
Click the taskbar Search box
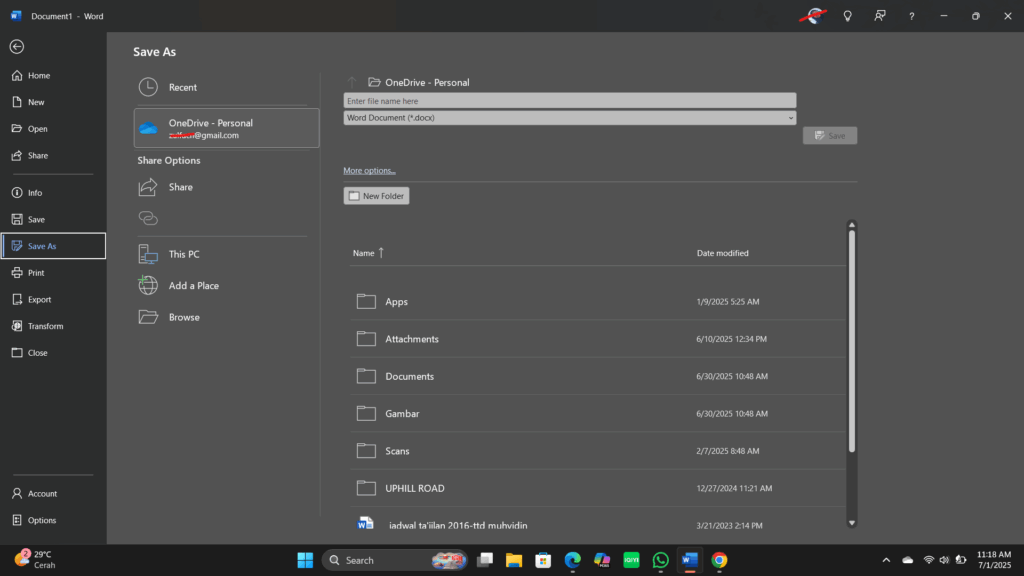(x=395, y=560)
